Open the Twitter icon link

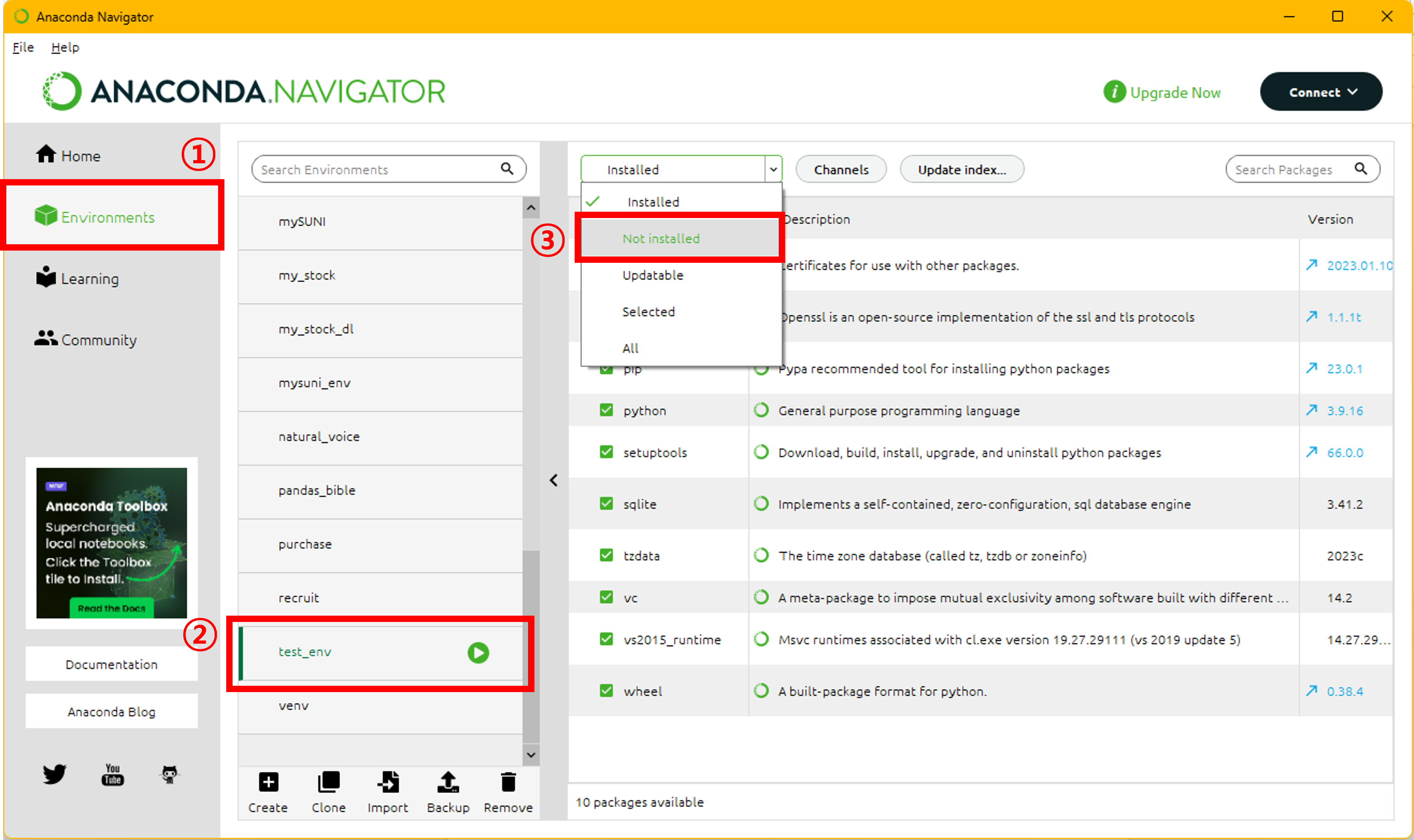pos(54,774)
